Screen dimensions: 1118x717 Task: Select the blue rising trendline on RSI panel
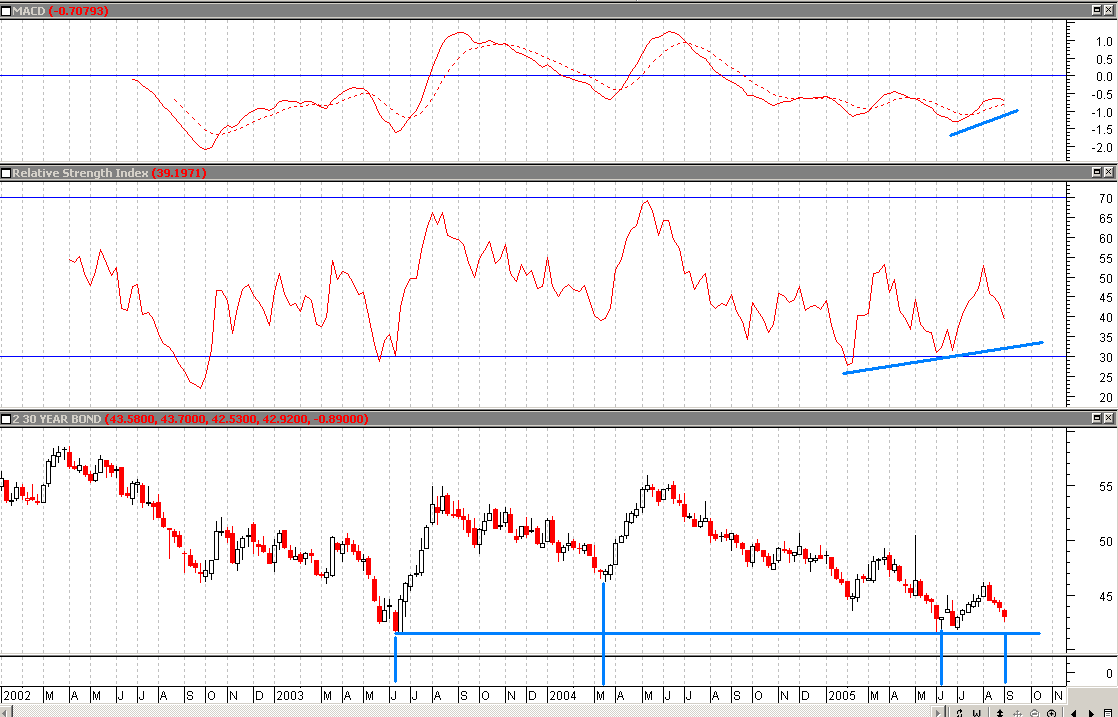[x=943, y=358]
